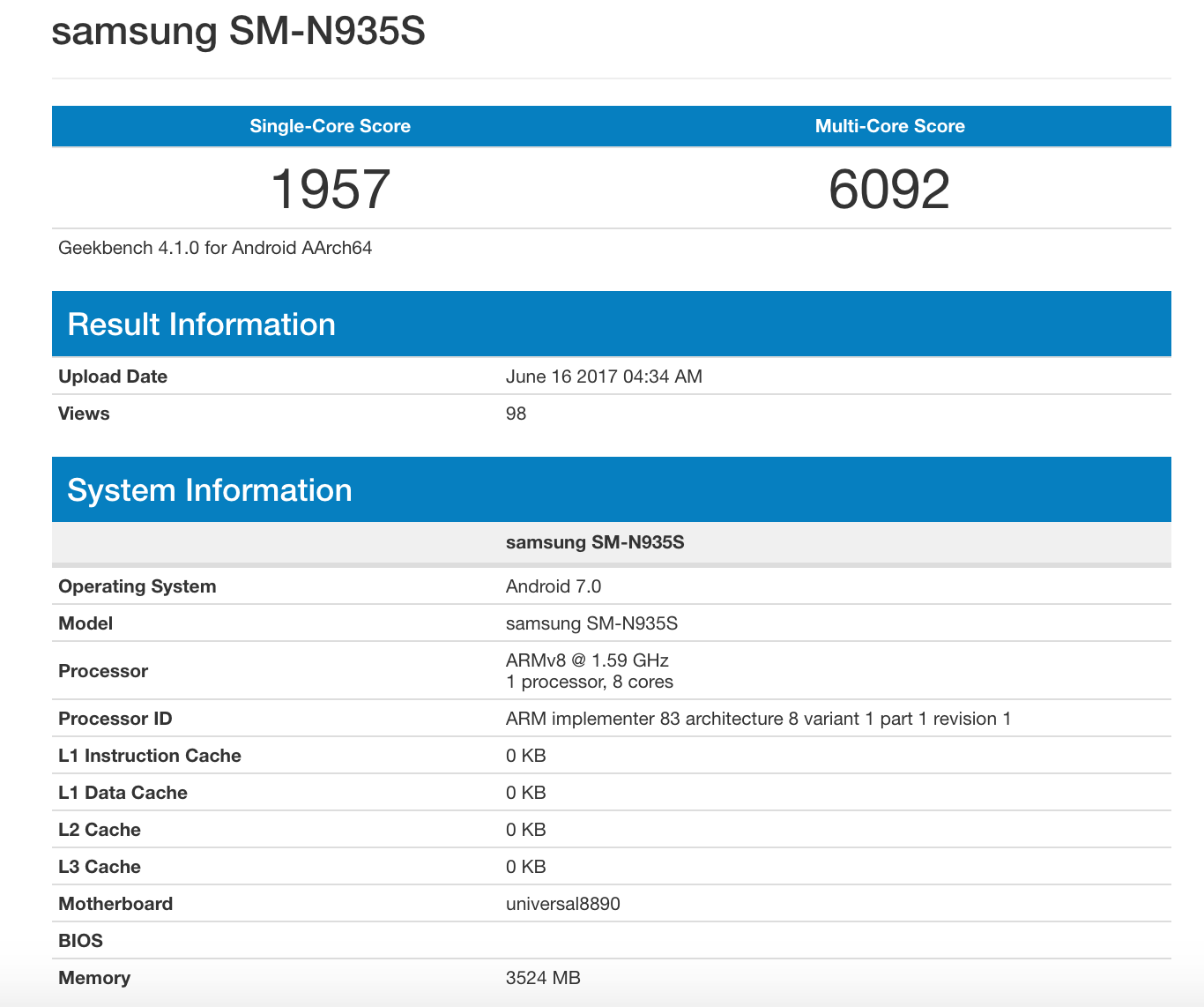Image resolution: width=1204 pixels, height=1007 pixels.
Task: Select the Android 7.0 operating system value
Action: [554, 586]
